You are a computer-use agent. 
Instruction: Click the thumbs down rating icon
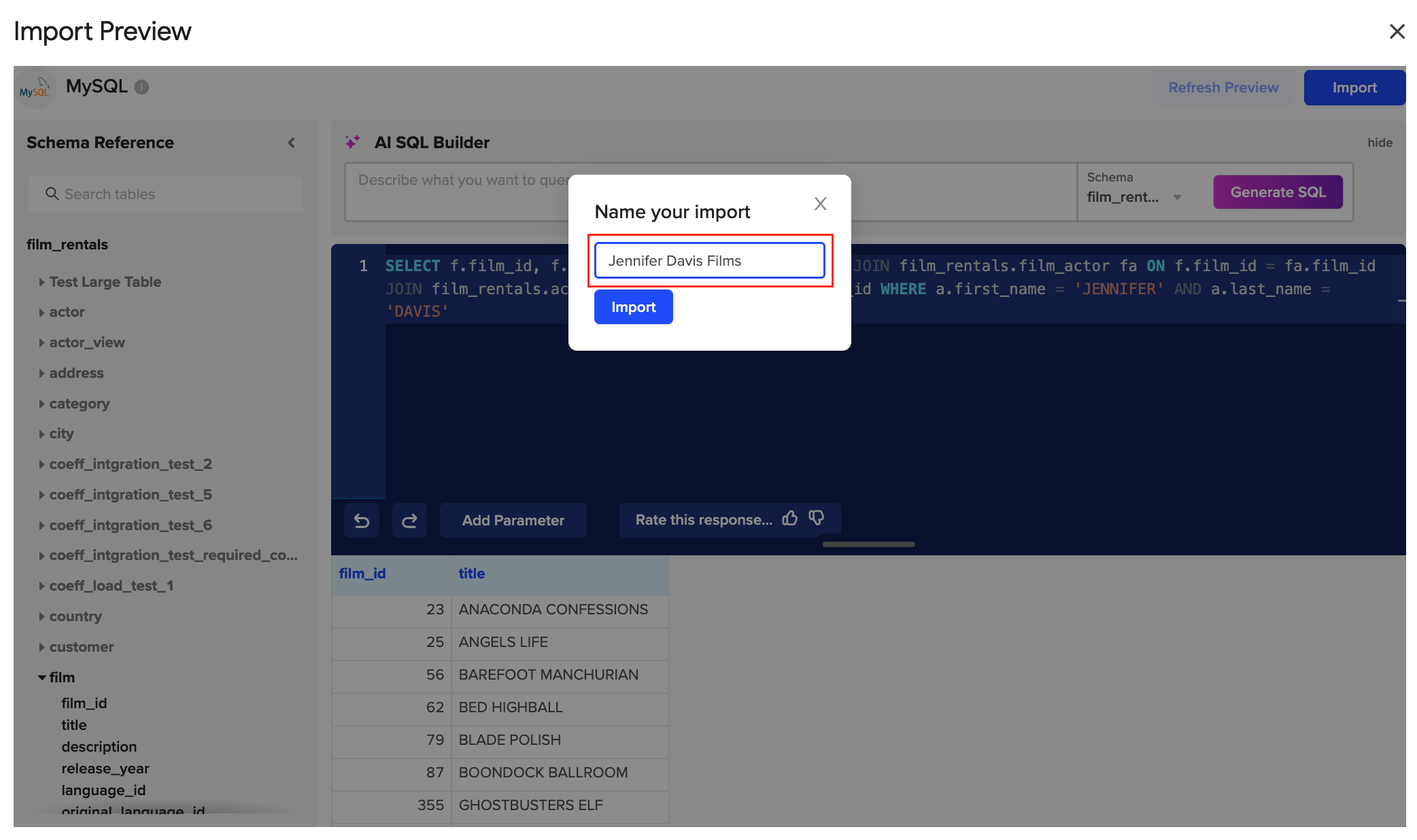(x=817, y=519)
